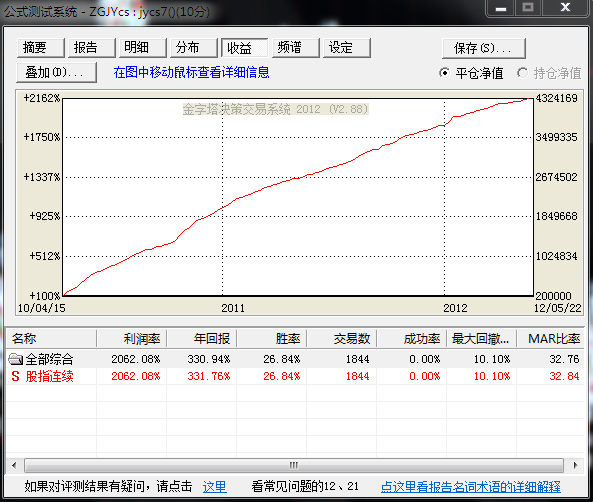Switch to the 明细 tab

pos(143,48)
